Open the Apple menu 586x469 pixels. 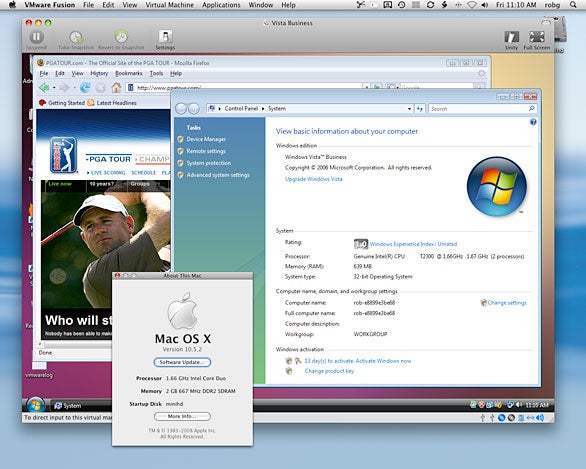tap(12, 5)
